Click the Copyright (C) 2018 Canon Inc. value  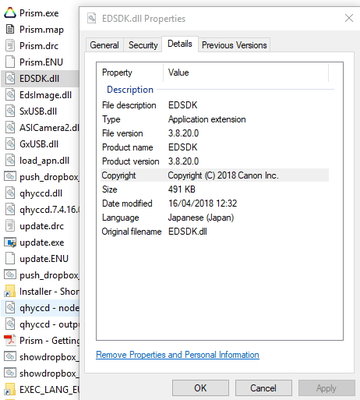tap(223, 175)
